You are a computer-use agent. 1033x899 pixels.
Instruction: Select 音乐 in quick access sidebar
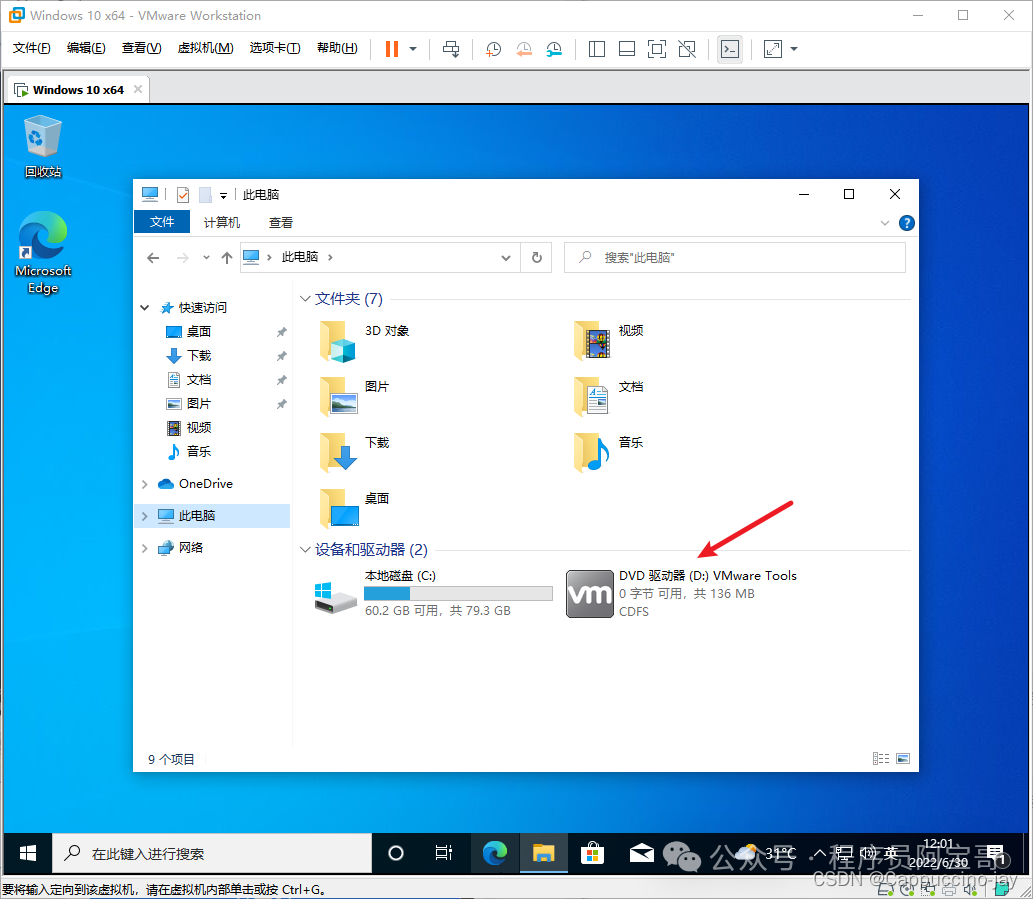pos(198,451)
